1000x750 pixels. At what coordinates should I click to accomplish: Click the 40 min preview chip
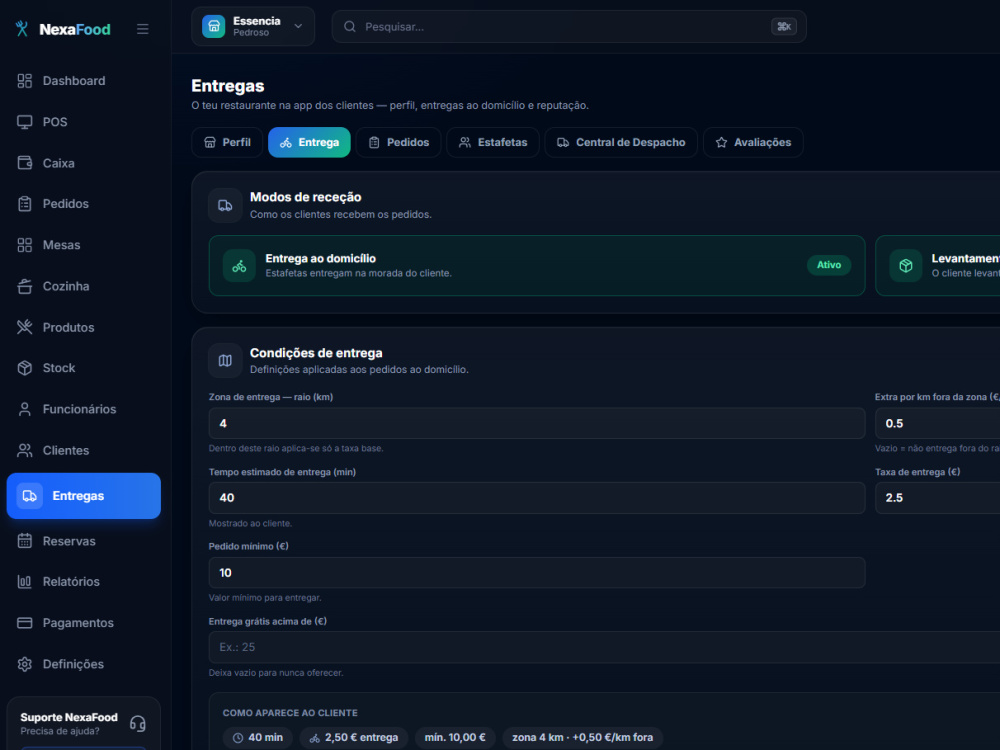258,738
